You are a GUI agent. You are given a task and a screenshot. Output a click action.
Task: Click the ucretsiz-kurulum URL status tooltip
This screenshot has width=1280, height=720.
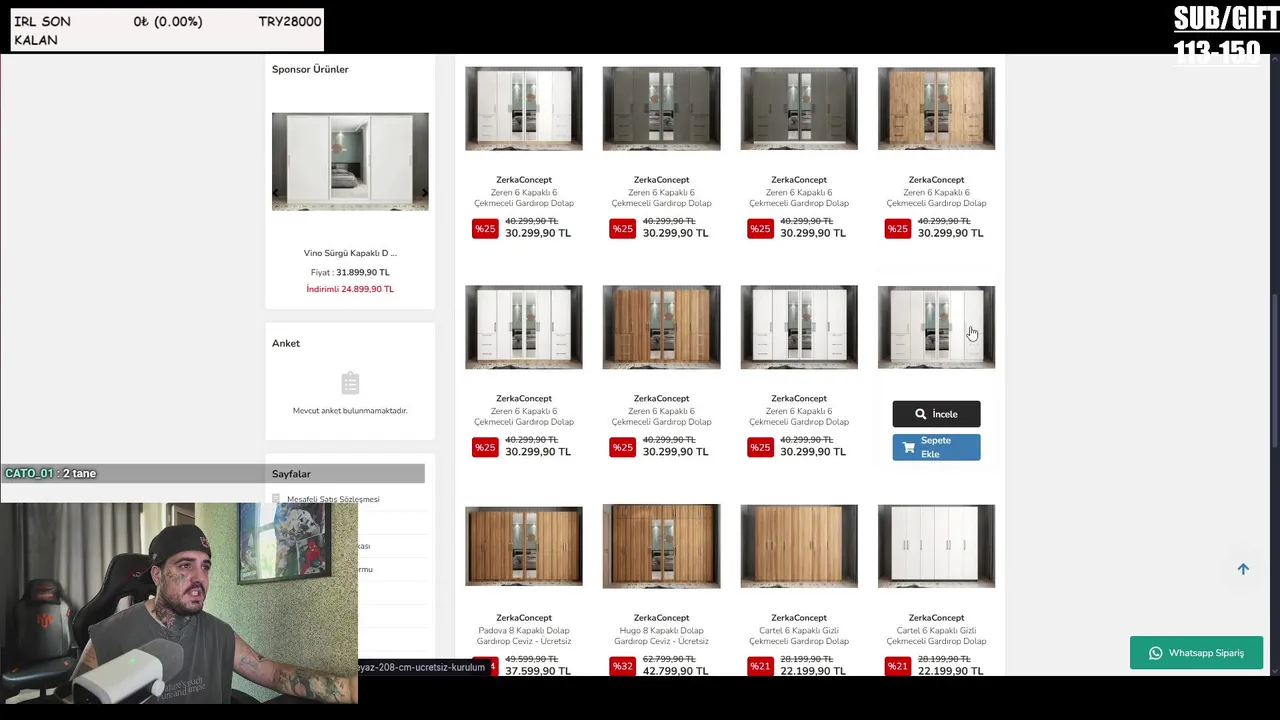point(422,667)
